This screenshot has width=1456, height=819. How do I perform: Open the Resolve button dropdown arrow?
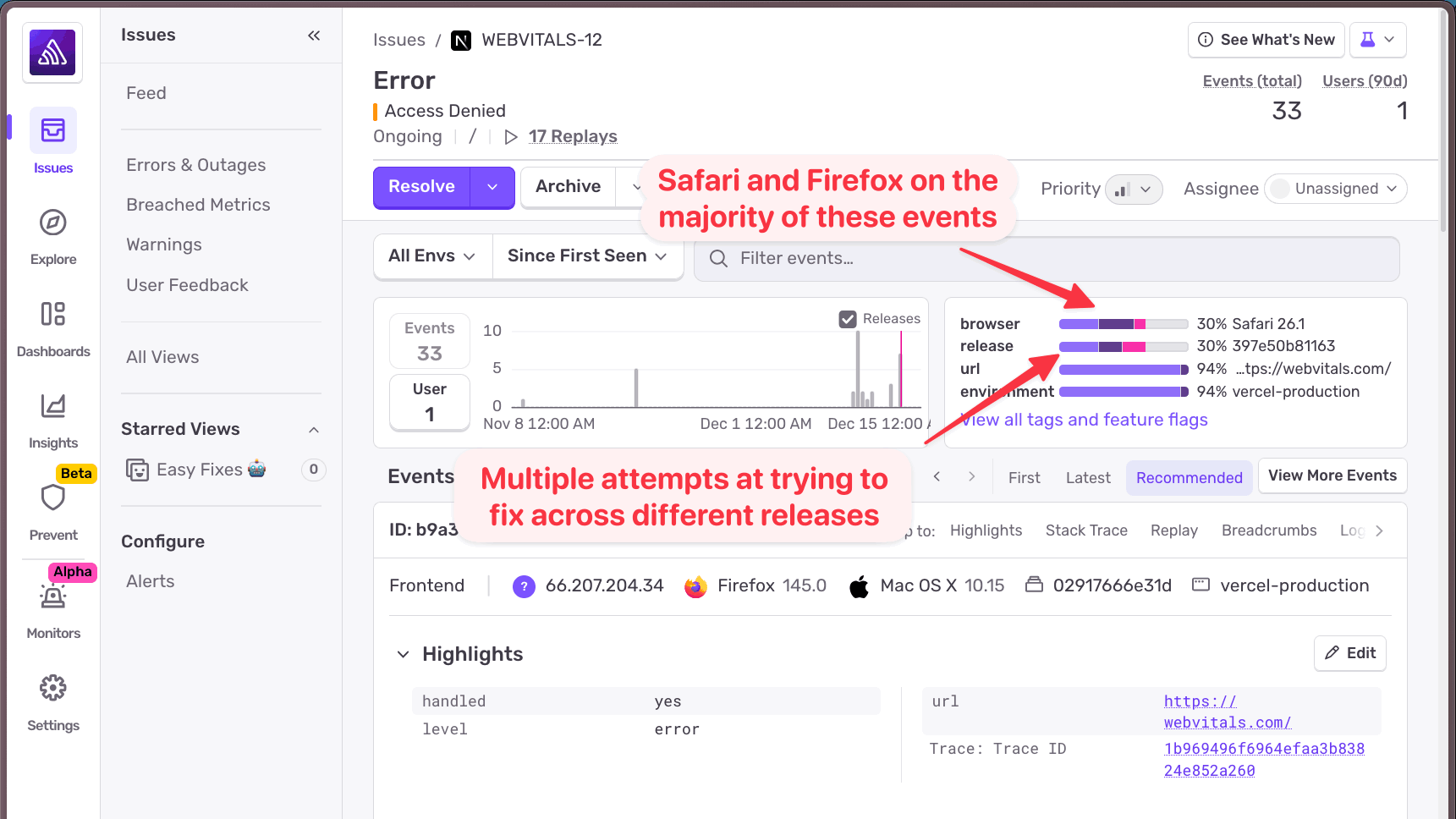pyautogui.click(x=492, y=187)
